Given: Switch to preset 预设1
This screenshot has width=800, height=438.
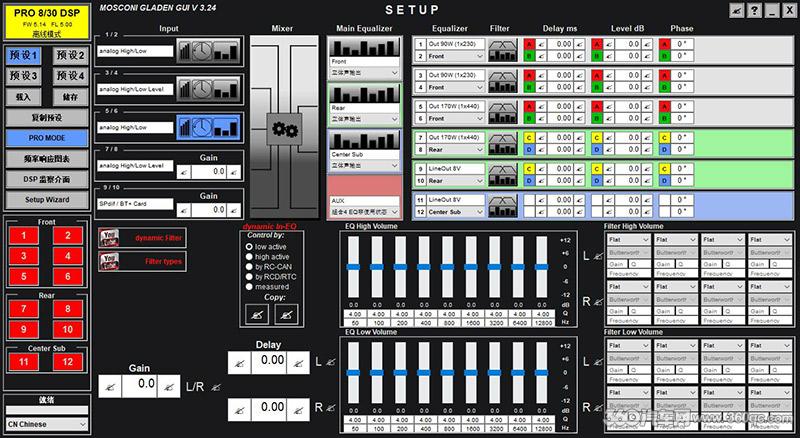Looking at the screenshot, I should click(24, 55).
